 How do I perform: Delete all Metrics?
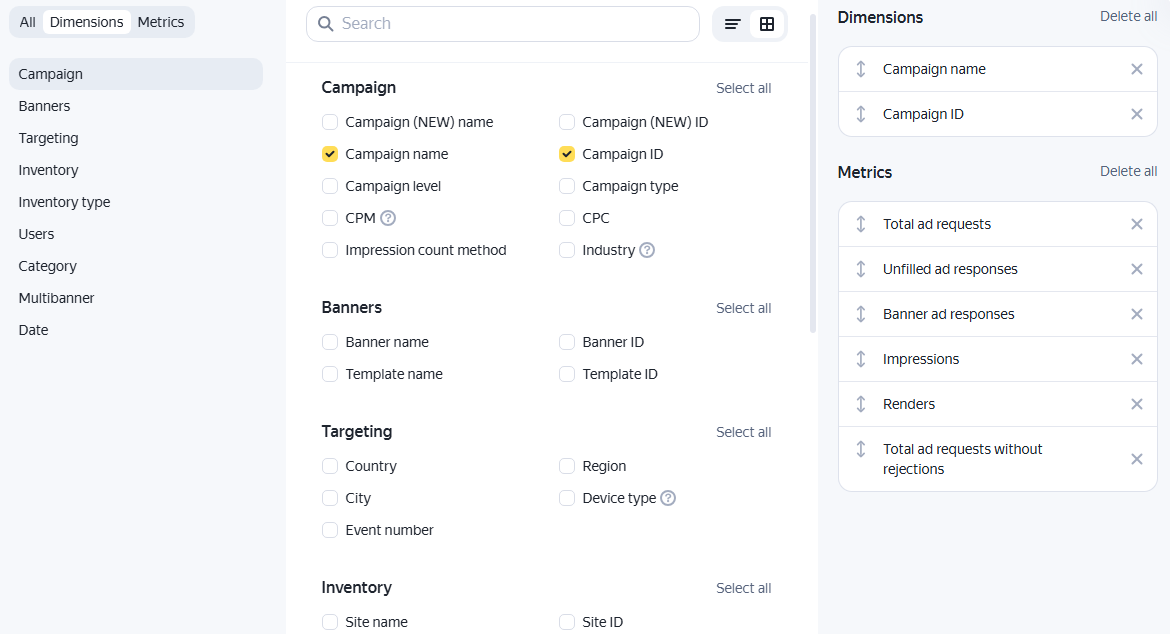point(1128,171)
